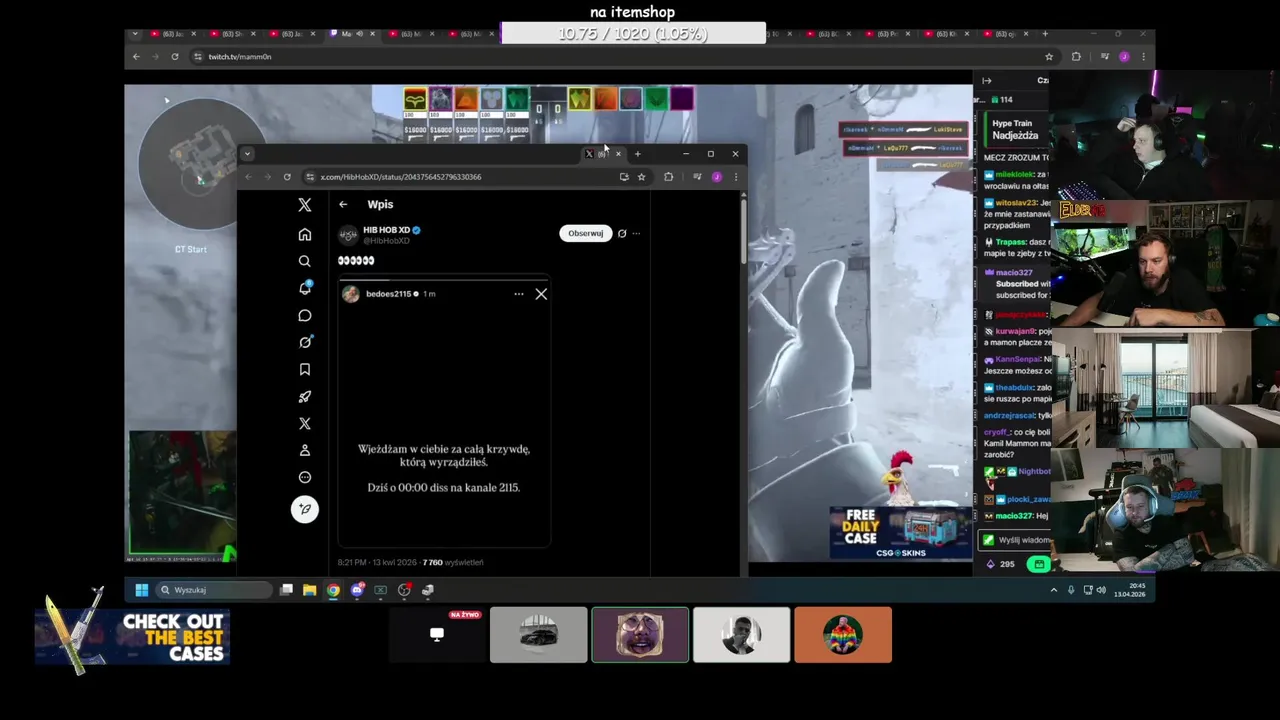
Task: Open extensions icon in Twitch browser window
Action: point(1076,57)
